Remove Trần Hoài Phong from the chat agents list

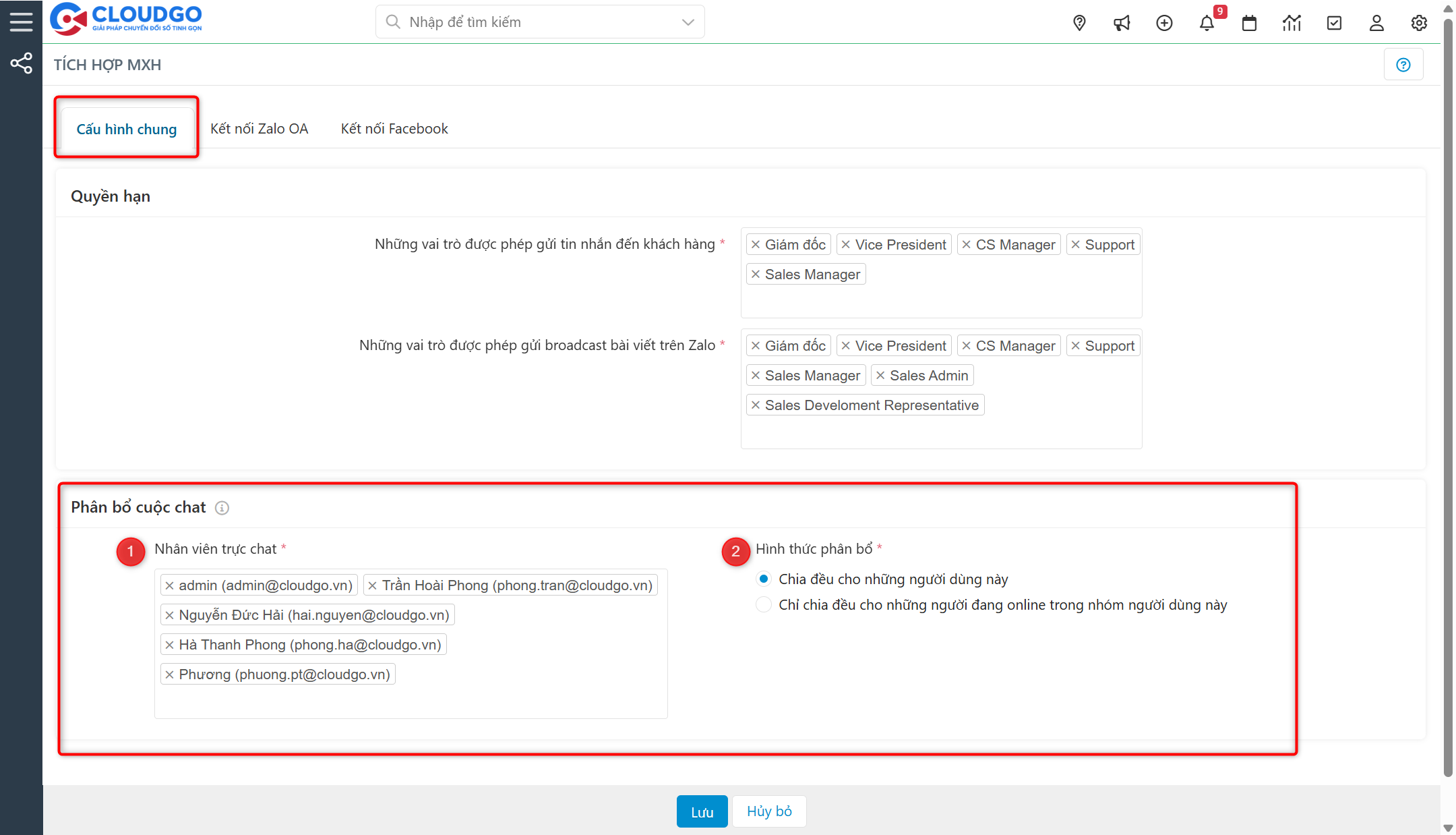pos(371,585)
